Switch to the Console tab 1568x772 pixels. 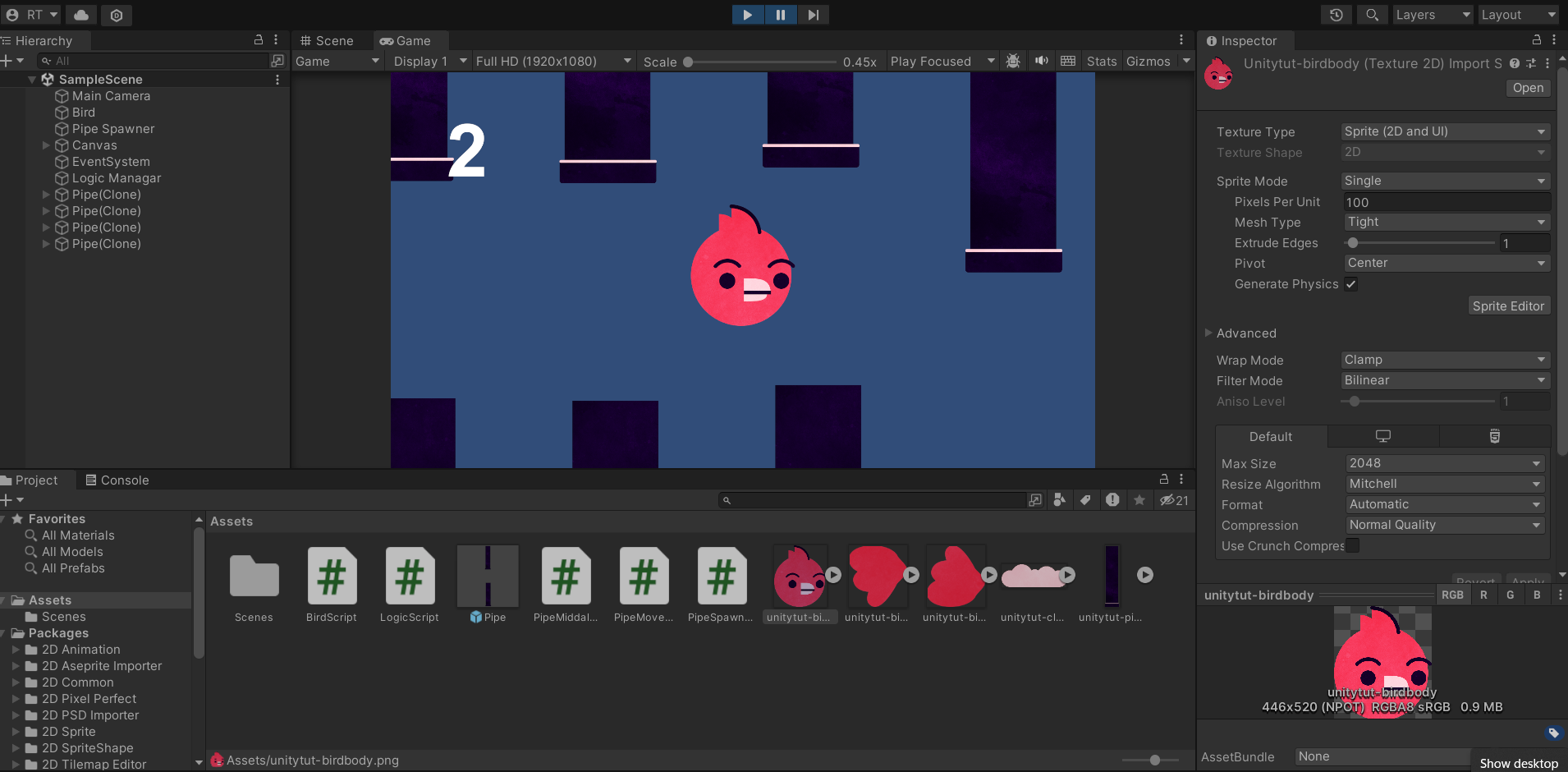[117, 480]
